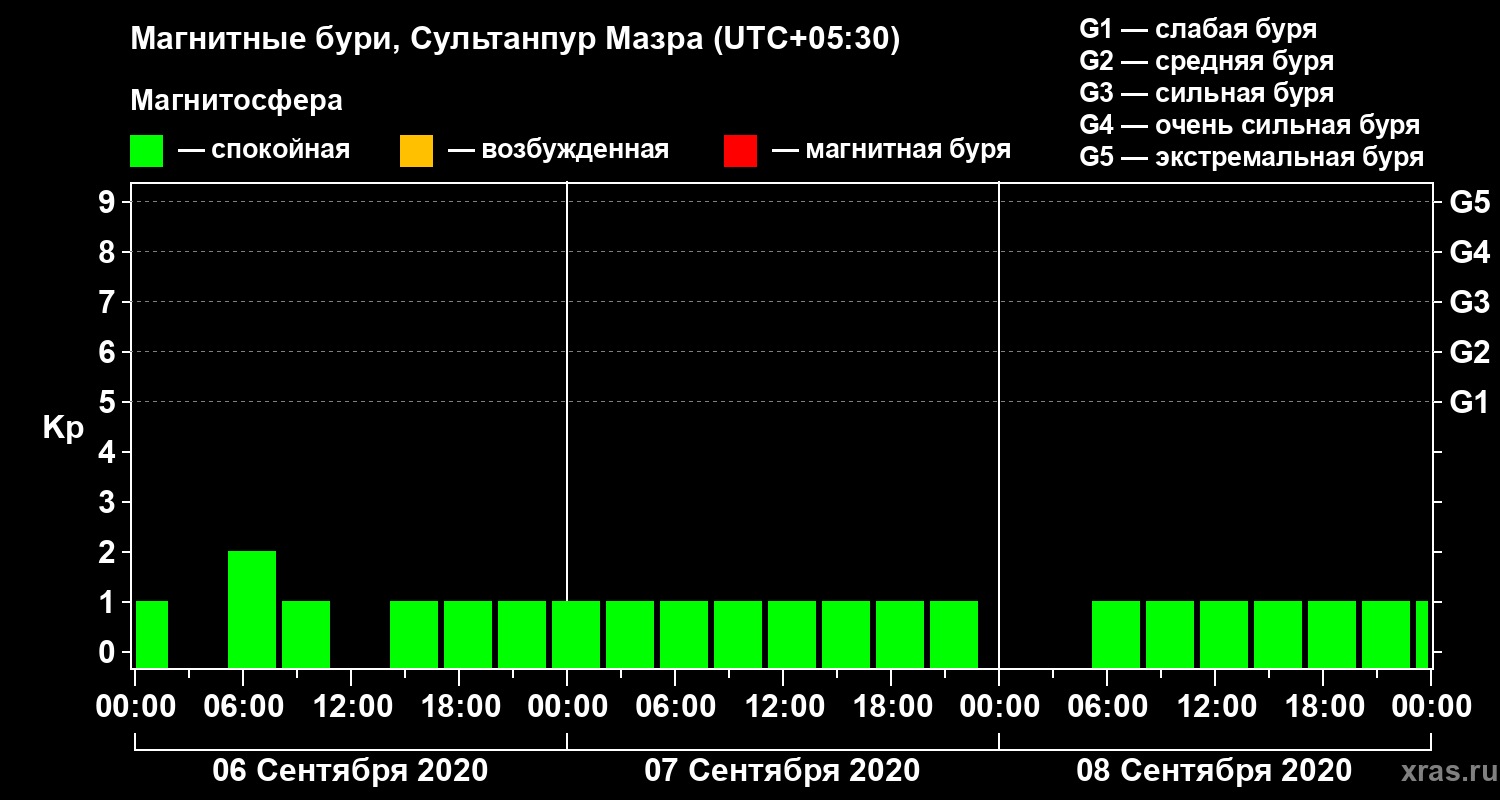The image size is (1500, 800).
Task: Select the chart title 'Магнитные бури, Сультанпур Мазра'
Action: [x=416, y=39]
